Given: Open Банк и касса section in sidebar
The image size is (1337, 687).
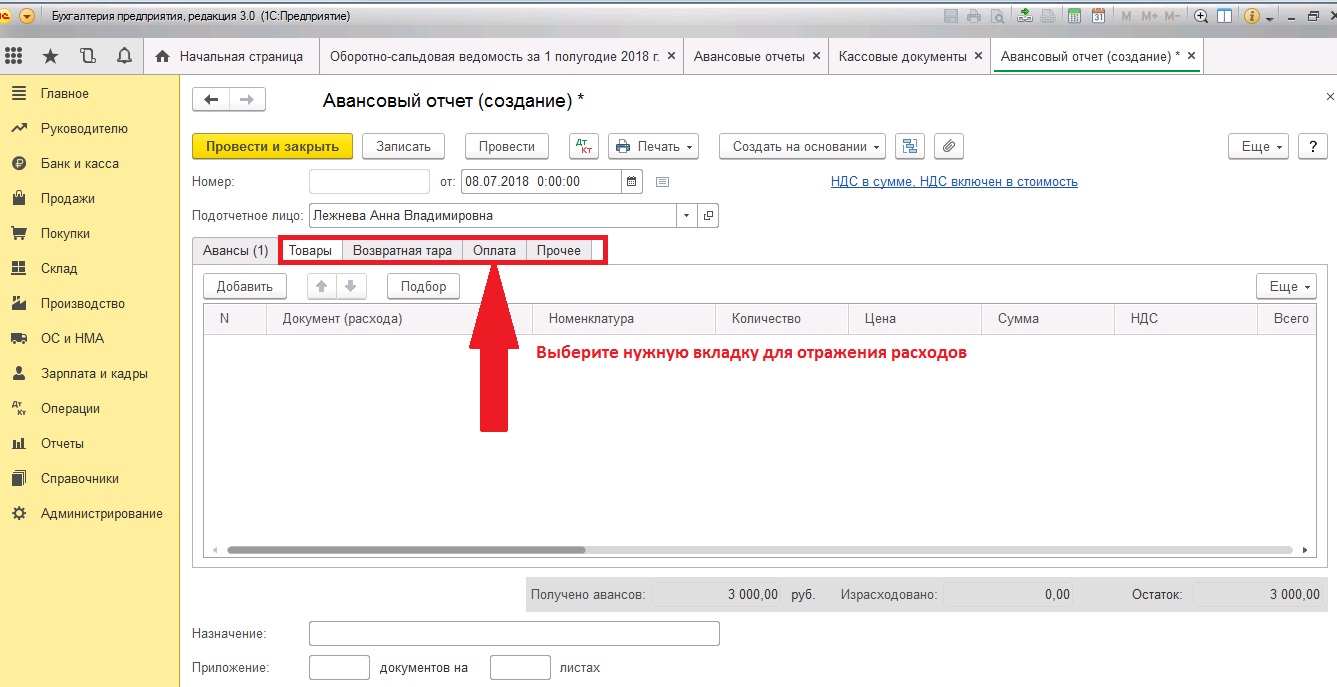Looking at the screenshot, I should [79, 163].
